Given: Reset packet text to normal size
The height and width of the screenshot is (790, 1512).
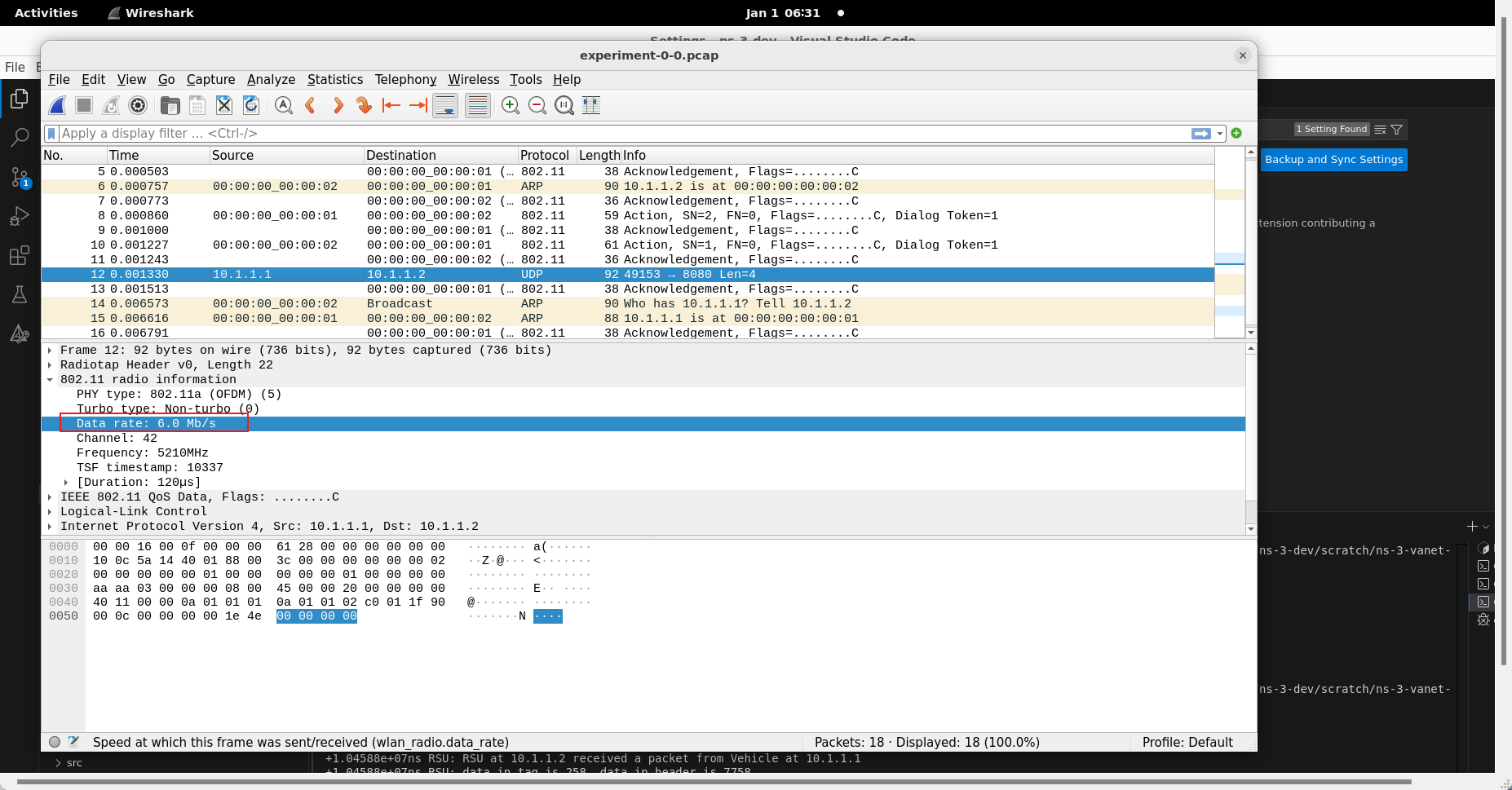Looking at the screenshot, I should tap(564, 105).
